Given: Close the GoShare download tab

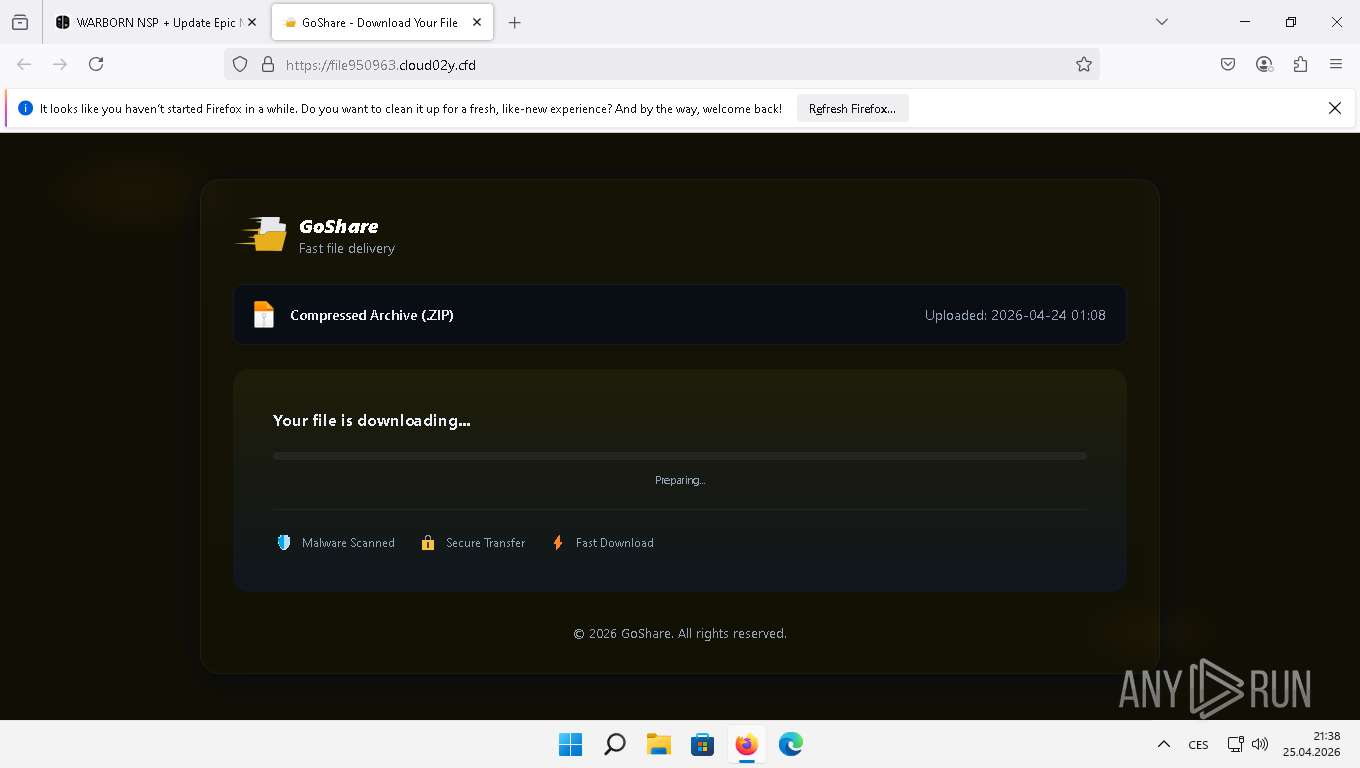Looking at the screenshot, I should pyautogui.click(x=477, y=22).
